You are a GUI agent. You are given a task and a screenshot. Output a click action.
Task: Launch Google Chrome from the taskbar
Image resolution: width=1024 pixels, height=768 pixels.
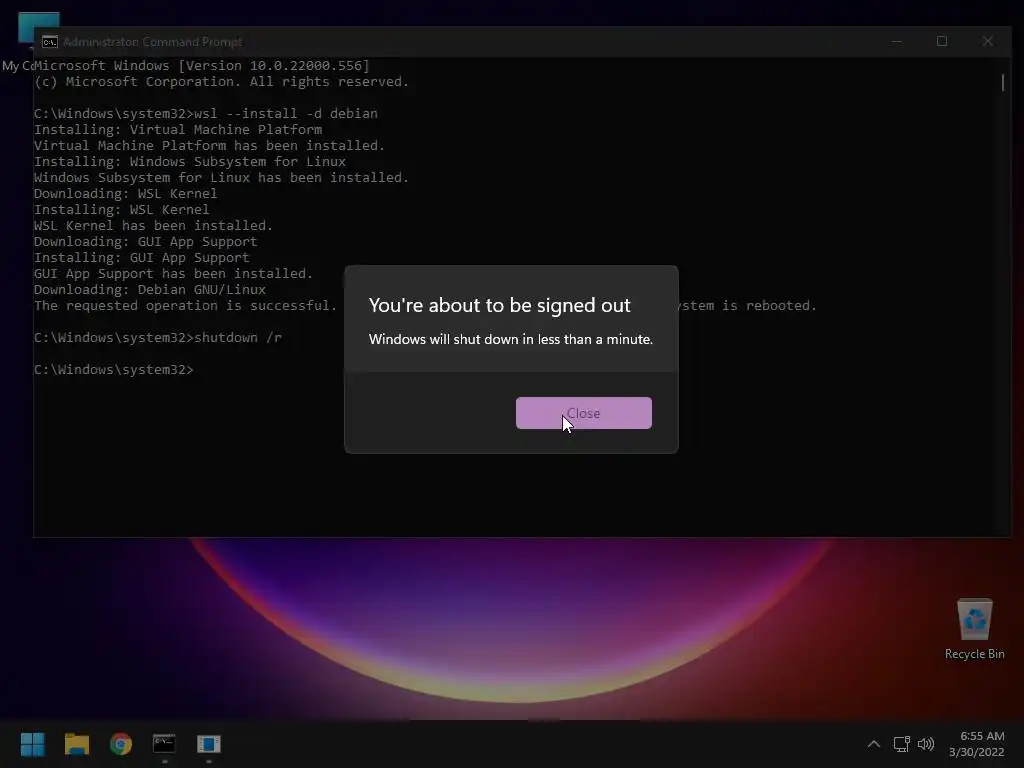(x=121, y=744)
